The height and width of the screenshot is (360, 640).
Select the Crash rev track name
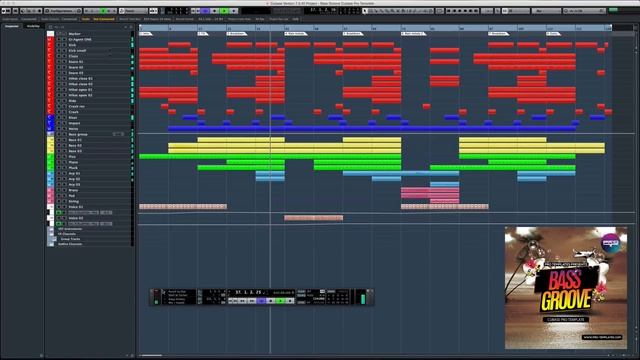[77, 106]
